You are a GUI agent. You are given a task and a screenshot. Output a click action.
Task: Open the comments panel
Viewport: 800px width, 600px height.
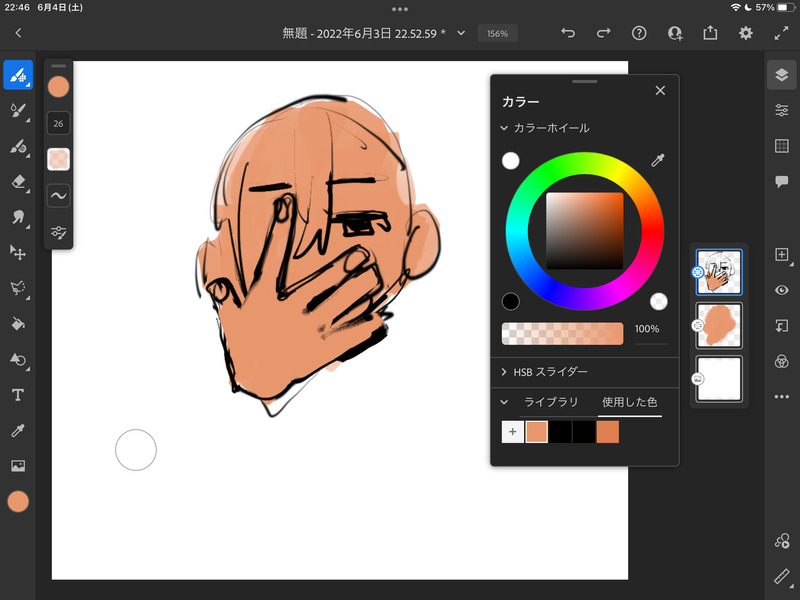pos(782,182)
